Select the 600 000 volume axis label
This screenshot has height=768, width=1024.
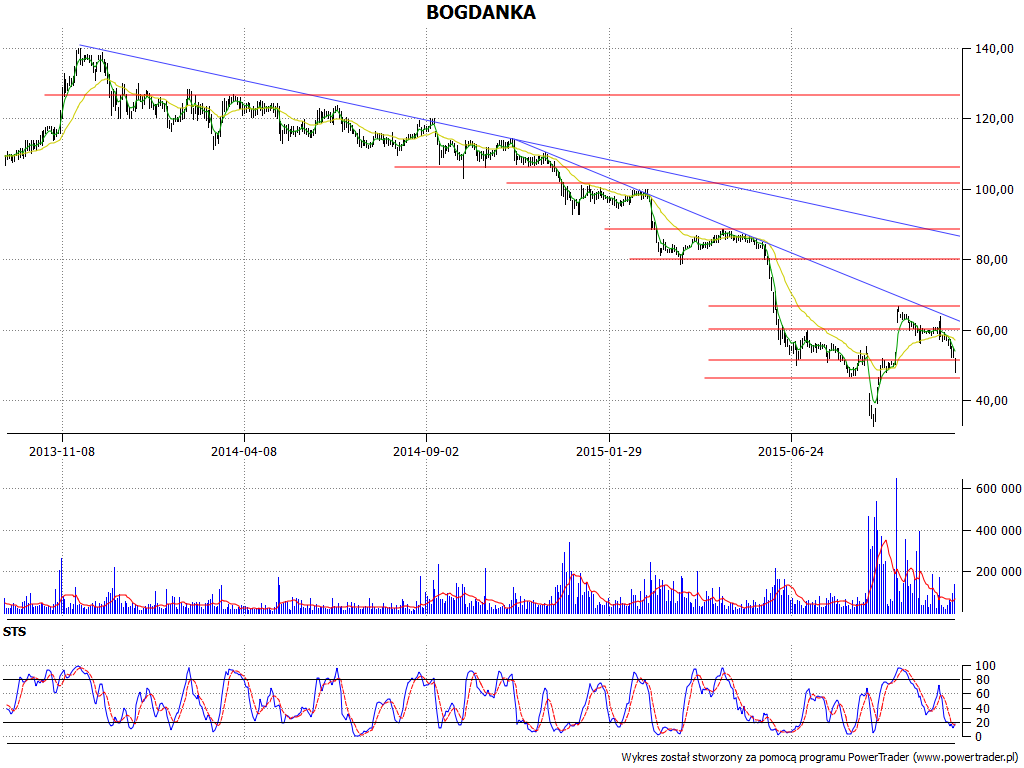[x=999, y=489]
